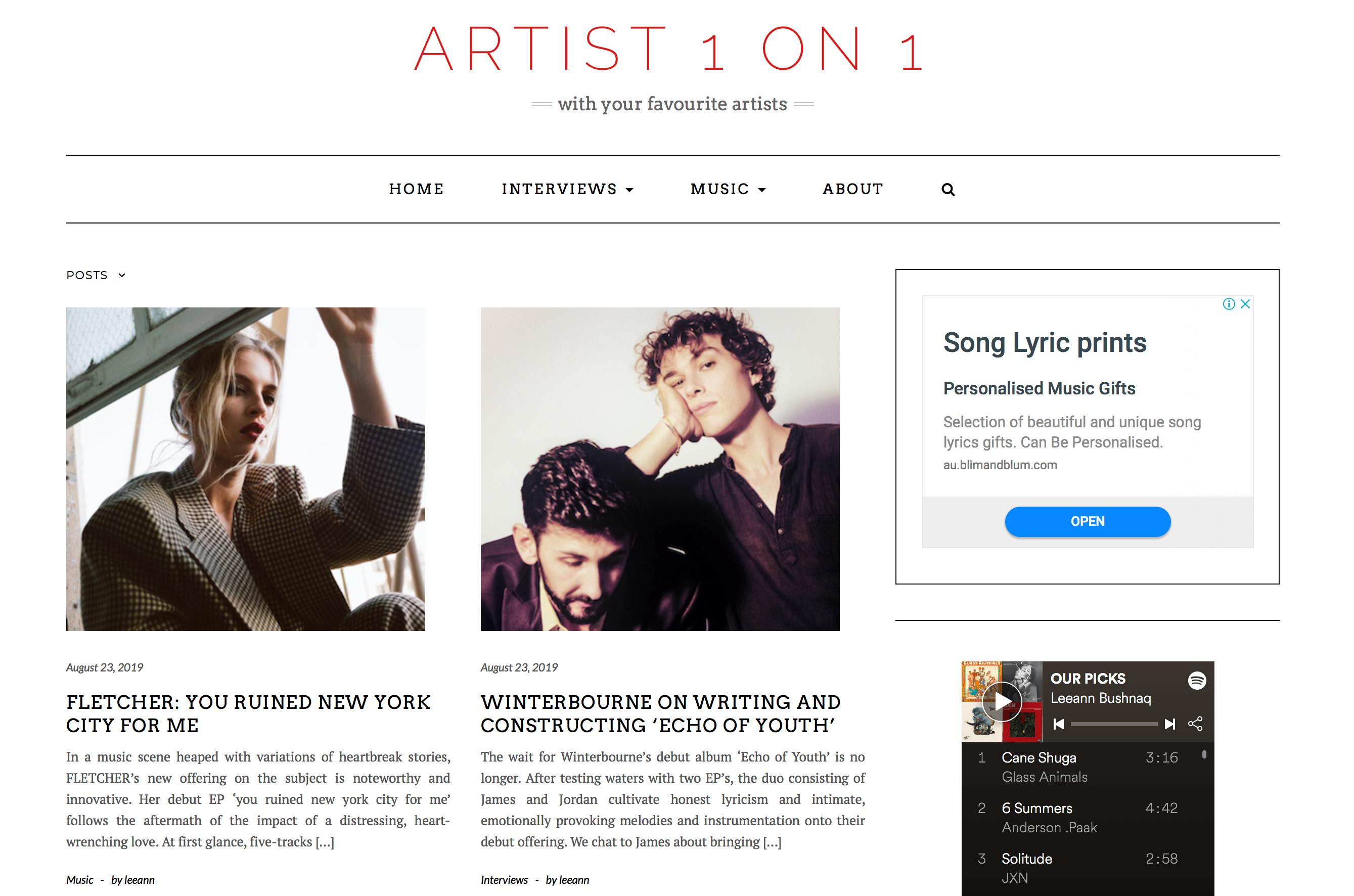Open ad info icon on advertisement
Image resolution: width=1354 pixels, height=896 pixels.
click(1229, 304)
